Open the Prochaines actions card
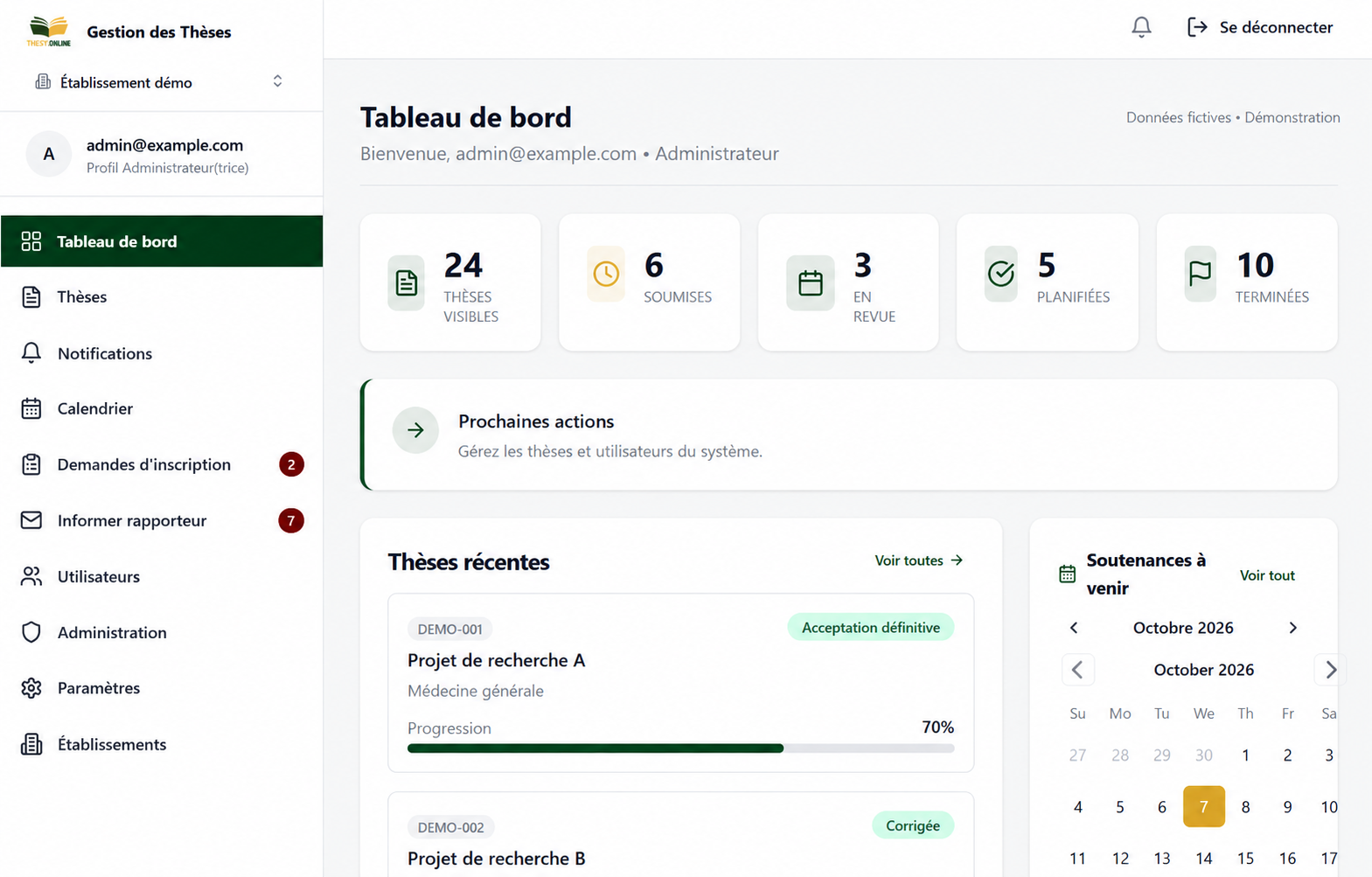The height and width of the screenshot is (877, 1372). click(849, 435)
